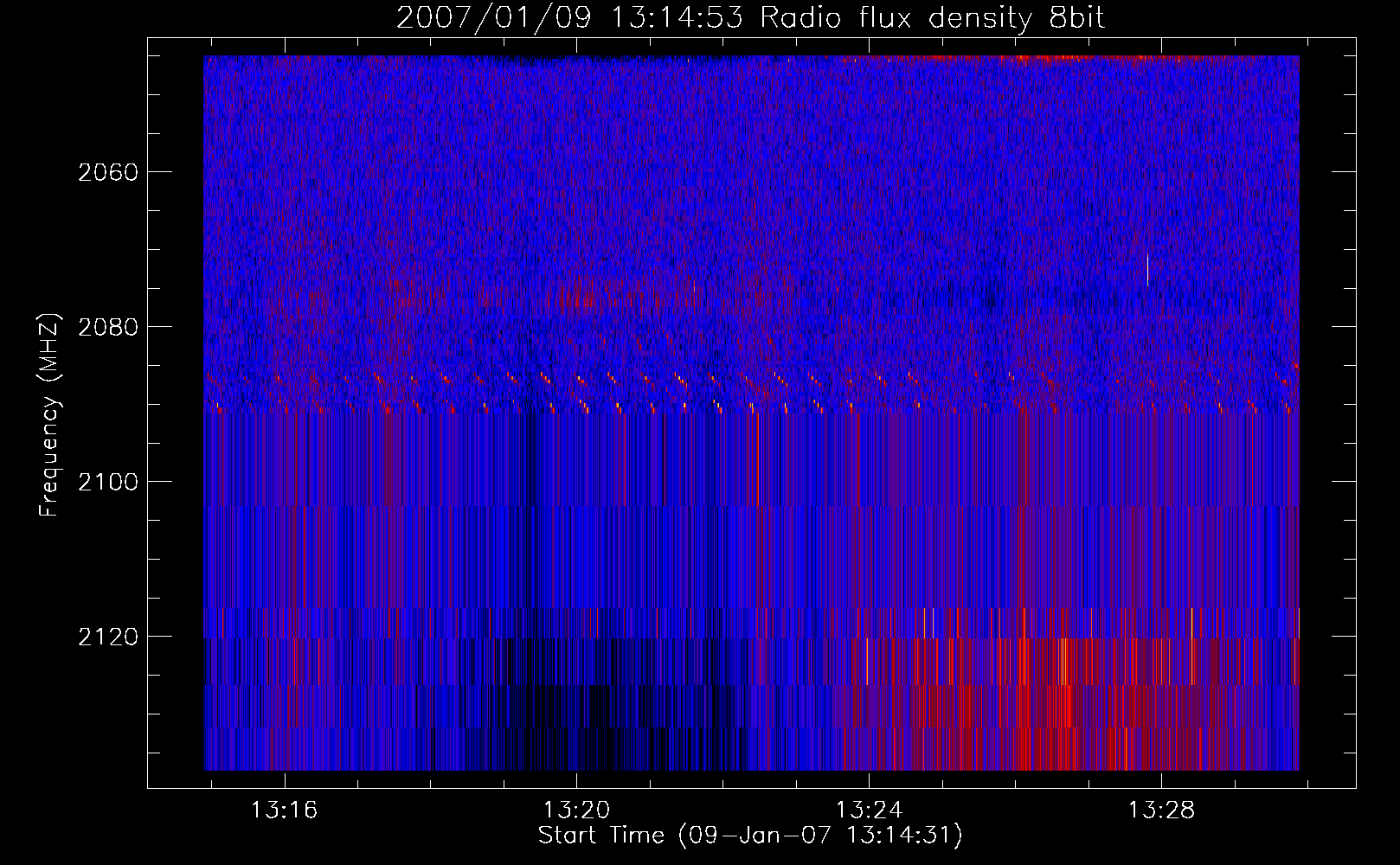
Task: Click the "Start Time (09-Jan-07 13:14:31)" axis label
Action: [750, 836]
